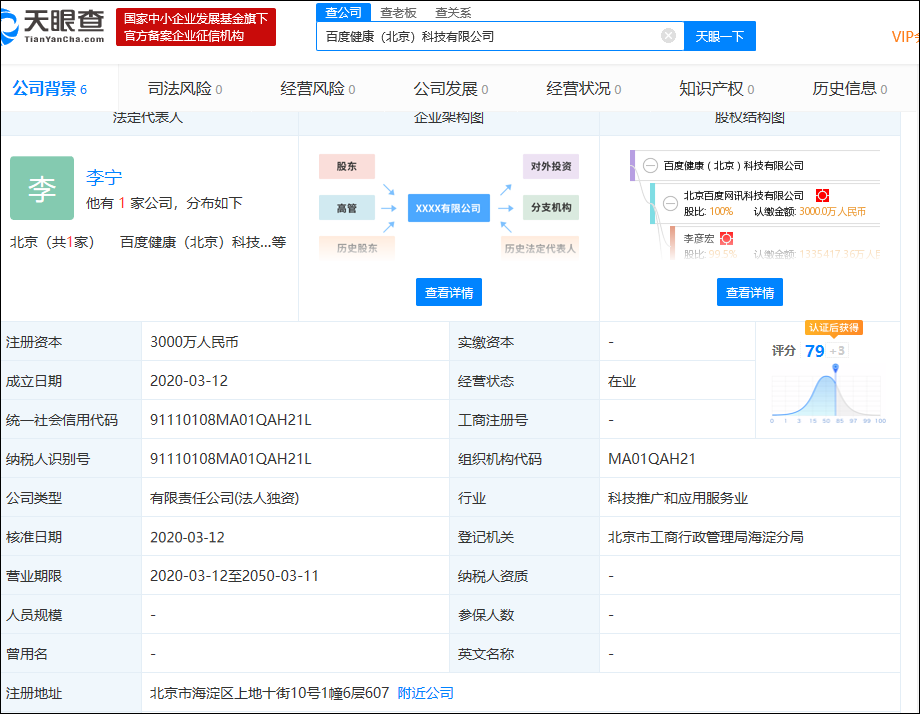Collapse the 百度健康（北京）科技有限公司 node
920x714 pixels.
coord(651,165)
